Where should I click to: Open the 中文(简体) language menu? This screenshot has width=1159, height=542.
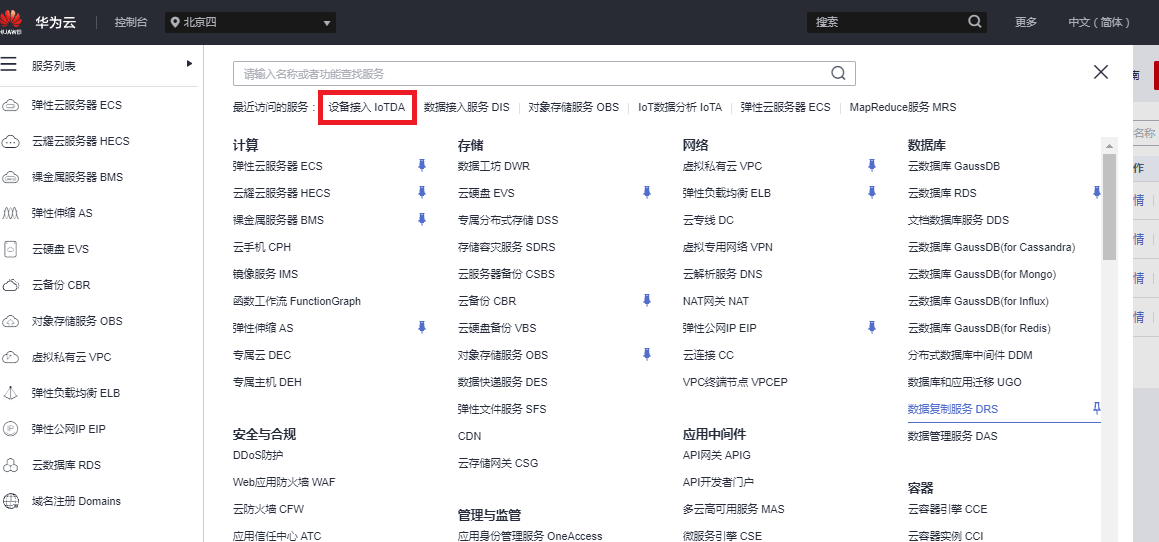(x=1099, y=22)
